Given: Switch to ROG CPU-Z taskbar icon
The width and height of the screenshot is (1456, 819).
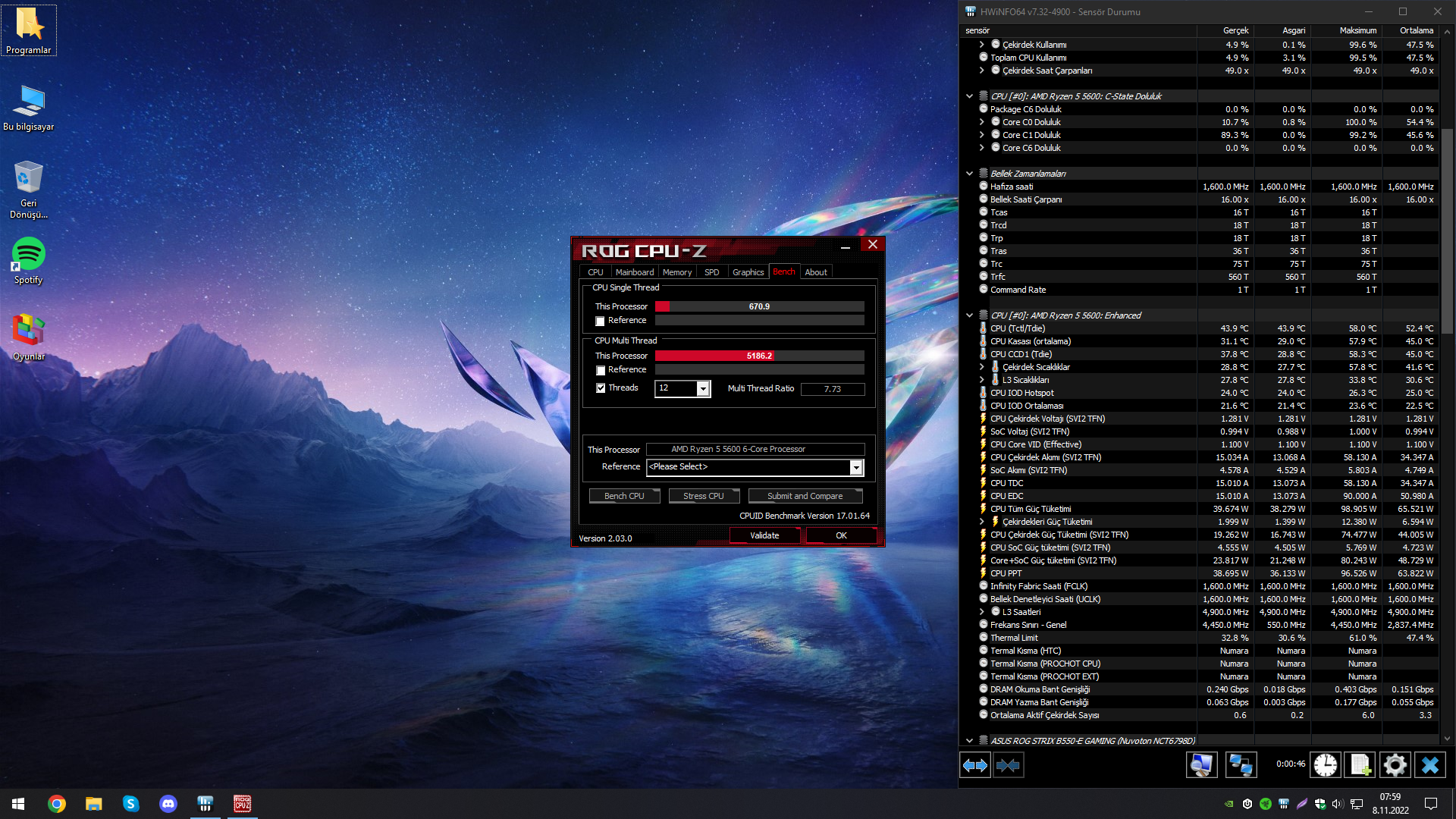Looking at the screenshot, I should (x=242, y=804).
